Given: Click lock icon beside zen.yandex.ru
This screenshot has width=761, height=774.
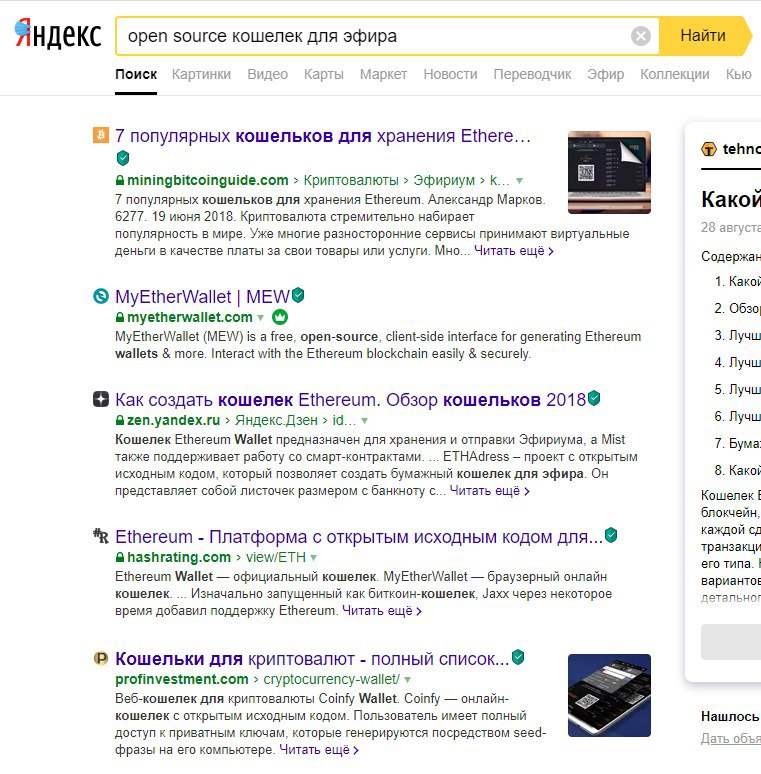Looking at the screenshot, I should tap(120, 421).
